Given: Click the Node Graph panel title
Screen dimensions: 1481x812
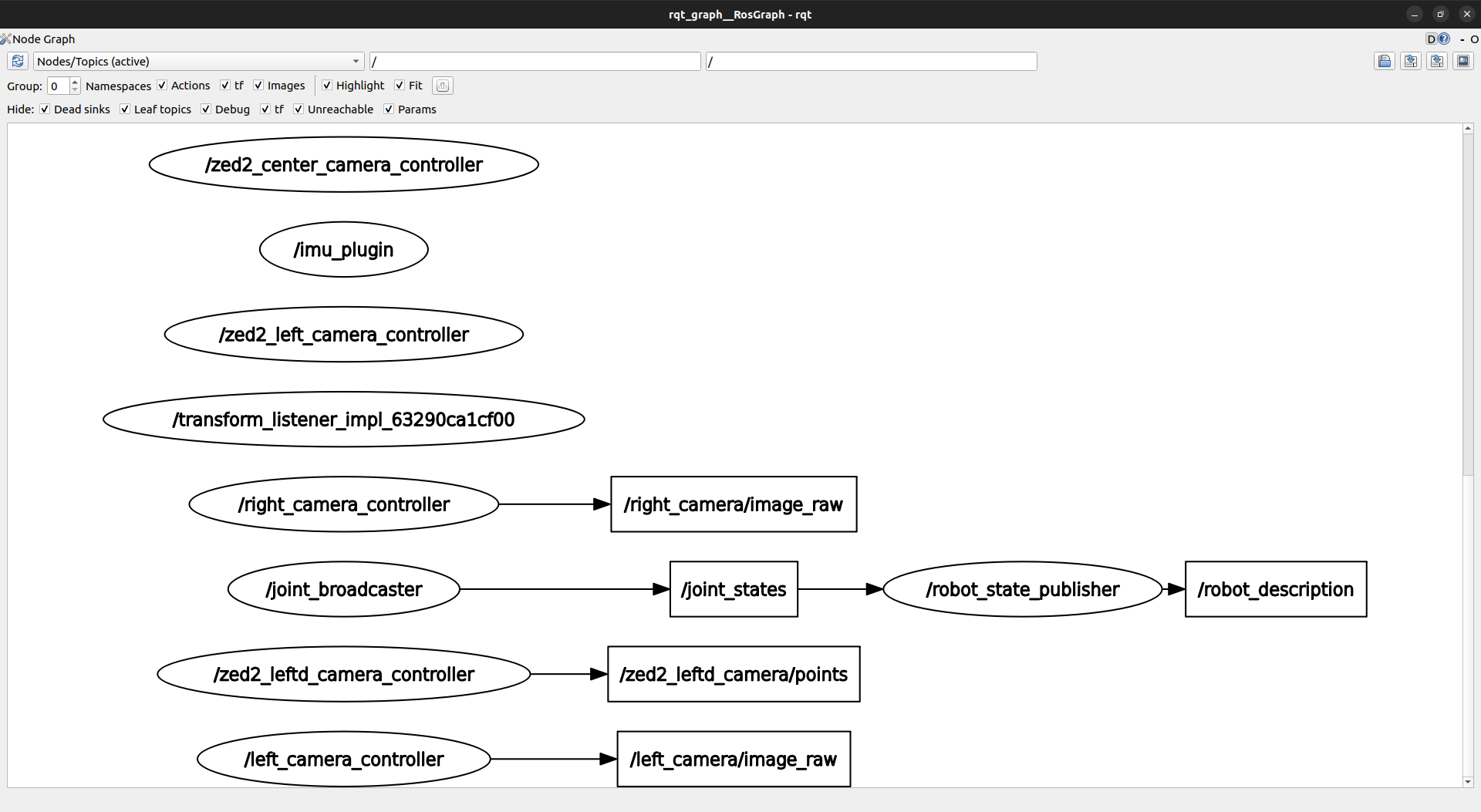Looking at the screenshot, I should 43,39.
